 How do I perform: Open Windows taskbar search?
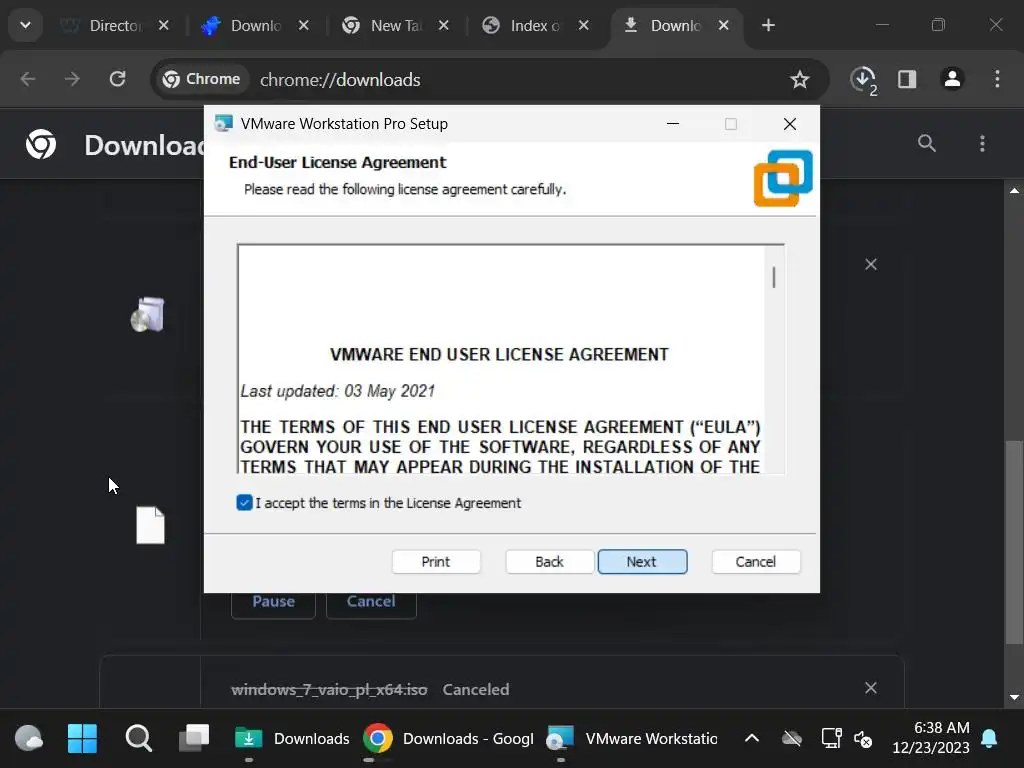click(x=138, y=739)
